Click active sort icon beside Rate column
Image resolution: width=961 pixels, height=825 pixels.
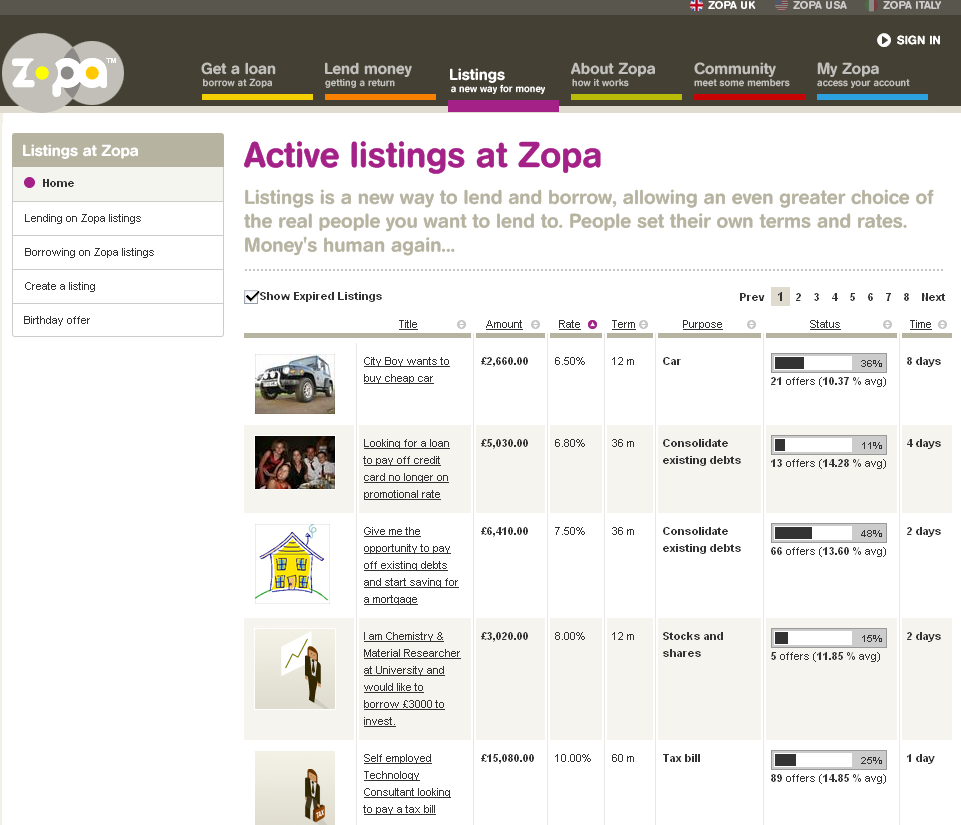click(x=592, y=324)
